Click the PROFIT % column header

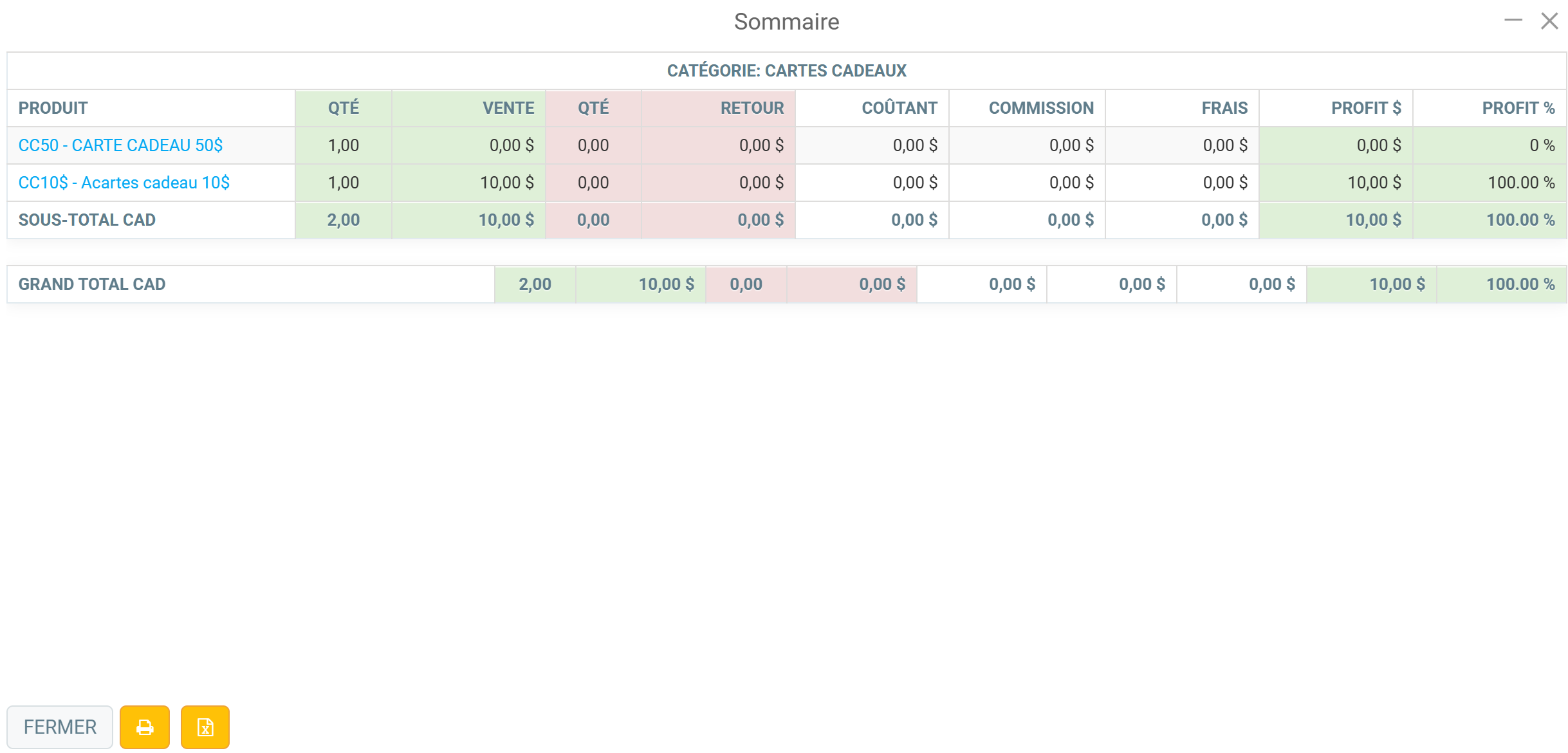[1518, 108]
